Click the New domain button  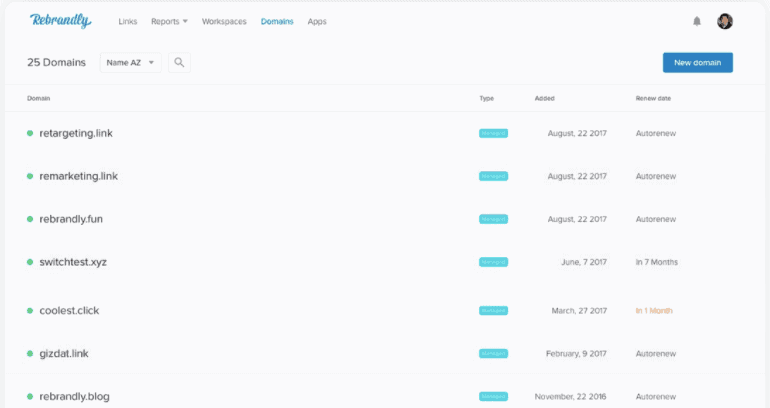[698, 62]
